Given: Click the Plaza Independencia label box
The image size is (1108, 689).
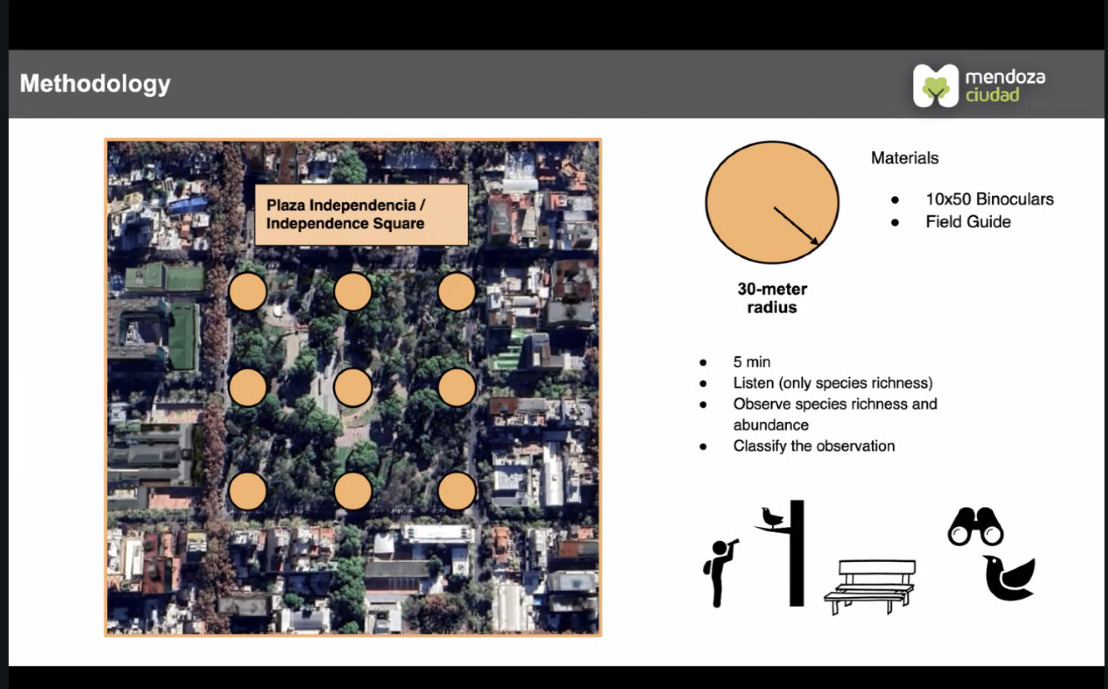Looking at the screenshot, I should click(x=361, y=214).
